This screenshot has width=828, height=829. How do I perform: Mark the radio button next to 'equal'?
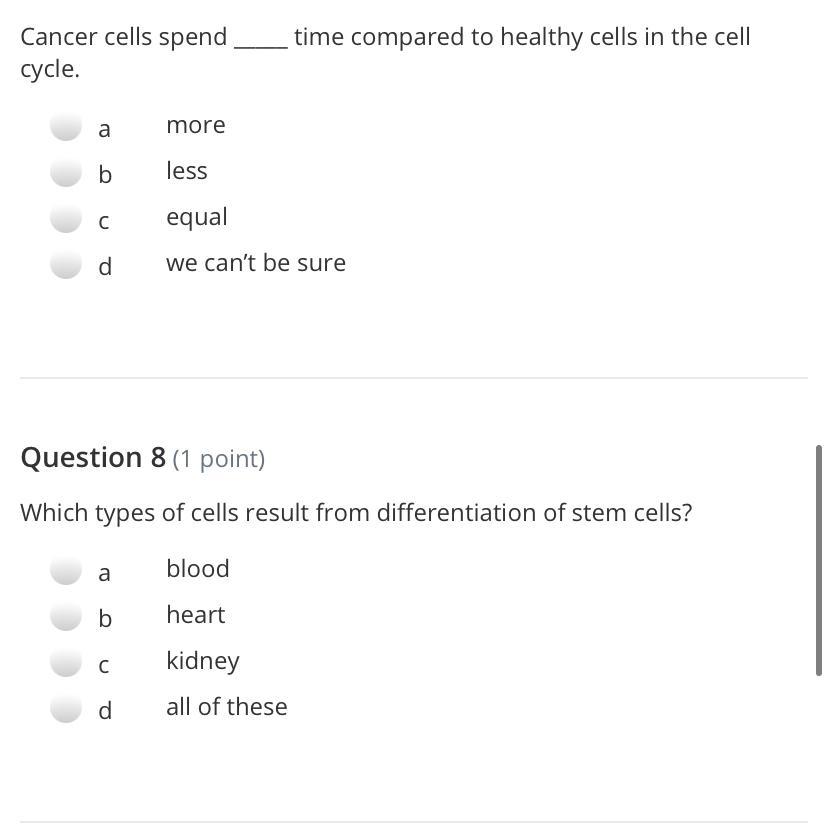[66, 219]
